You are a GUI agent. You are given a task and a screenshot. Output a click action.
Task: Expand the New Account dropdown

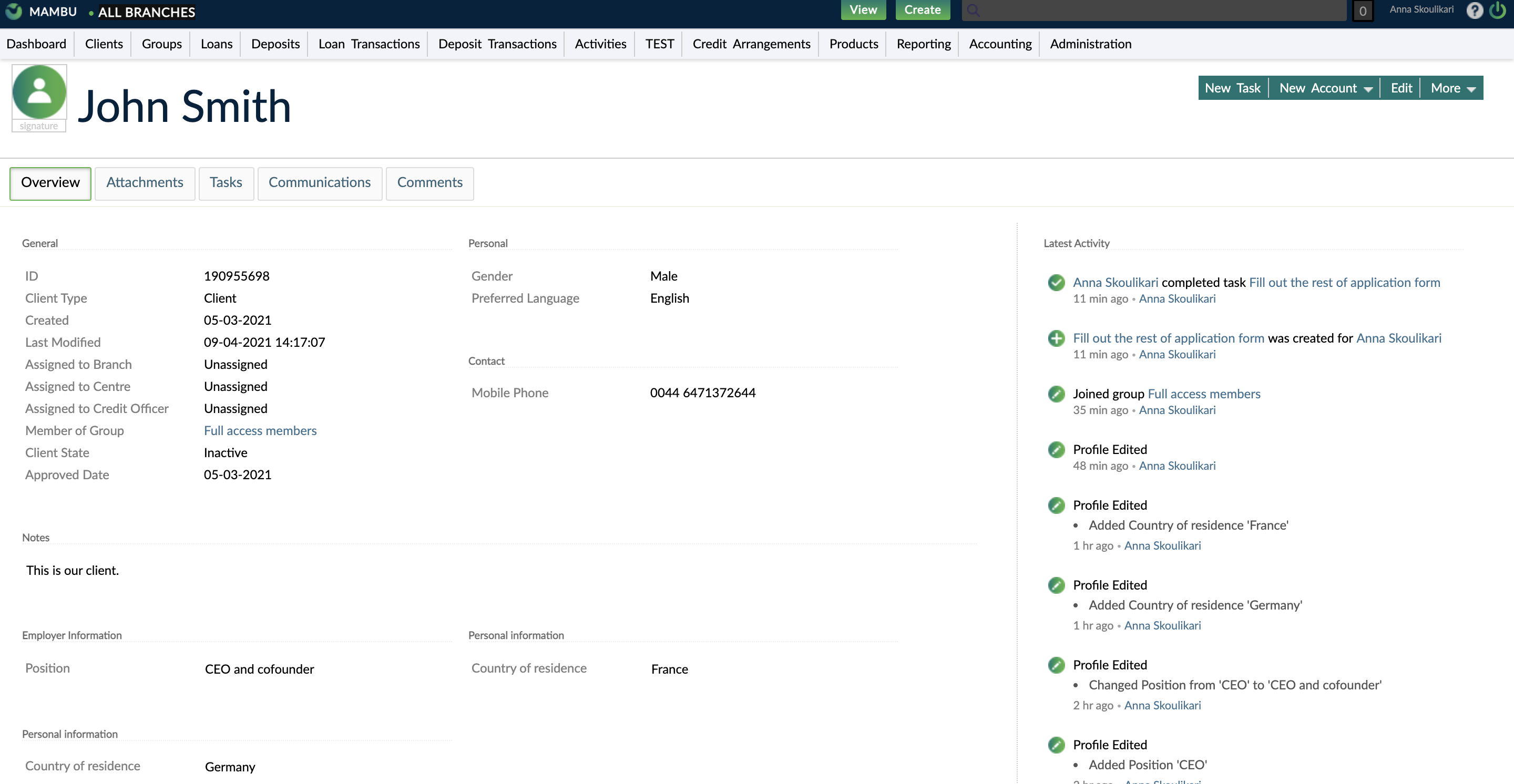(x=1325, y=88)
